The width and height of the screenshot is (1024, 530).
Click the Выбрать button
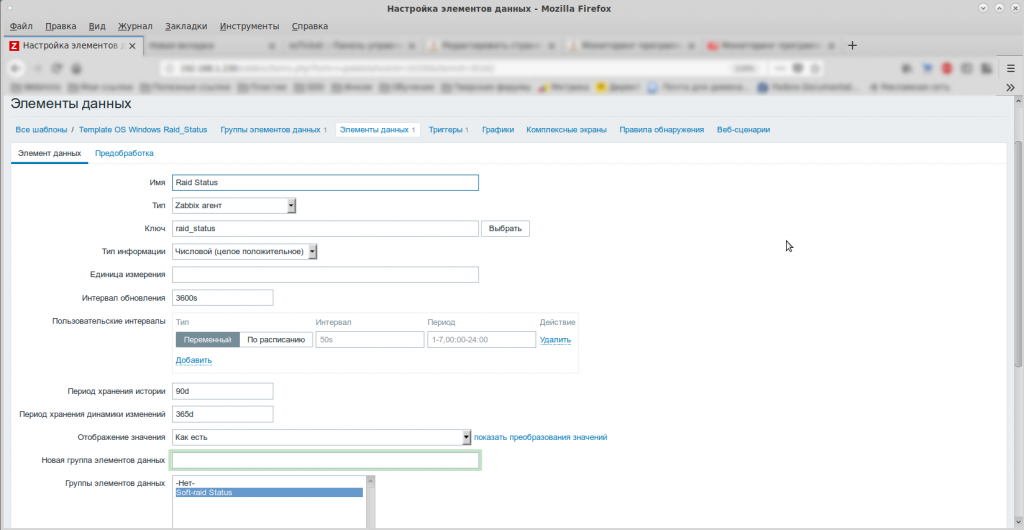[505, 228]
